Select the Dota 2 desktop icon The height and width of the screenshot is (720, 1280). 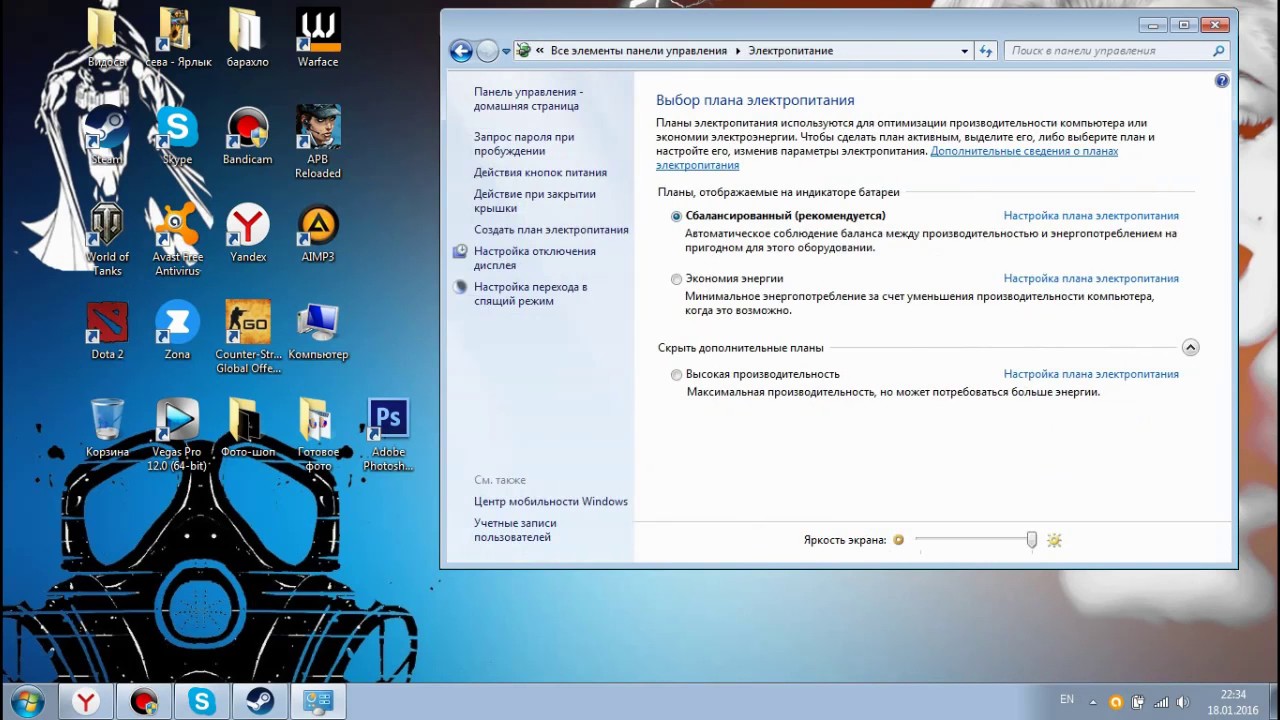click(x=107, y=330)
